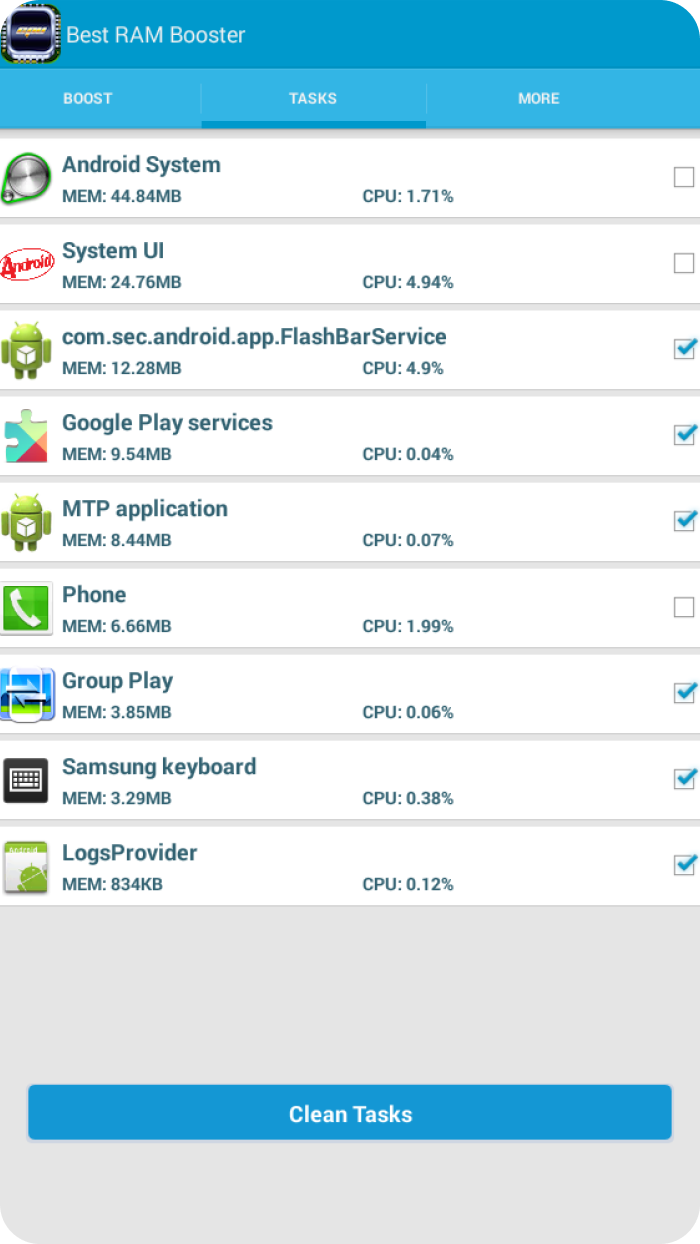
Task: Tap the Google Play services puzzle icon
Action: click(26, 437)
